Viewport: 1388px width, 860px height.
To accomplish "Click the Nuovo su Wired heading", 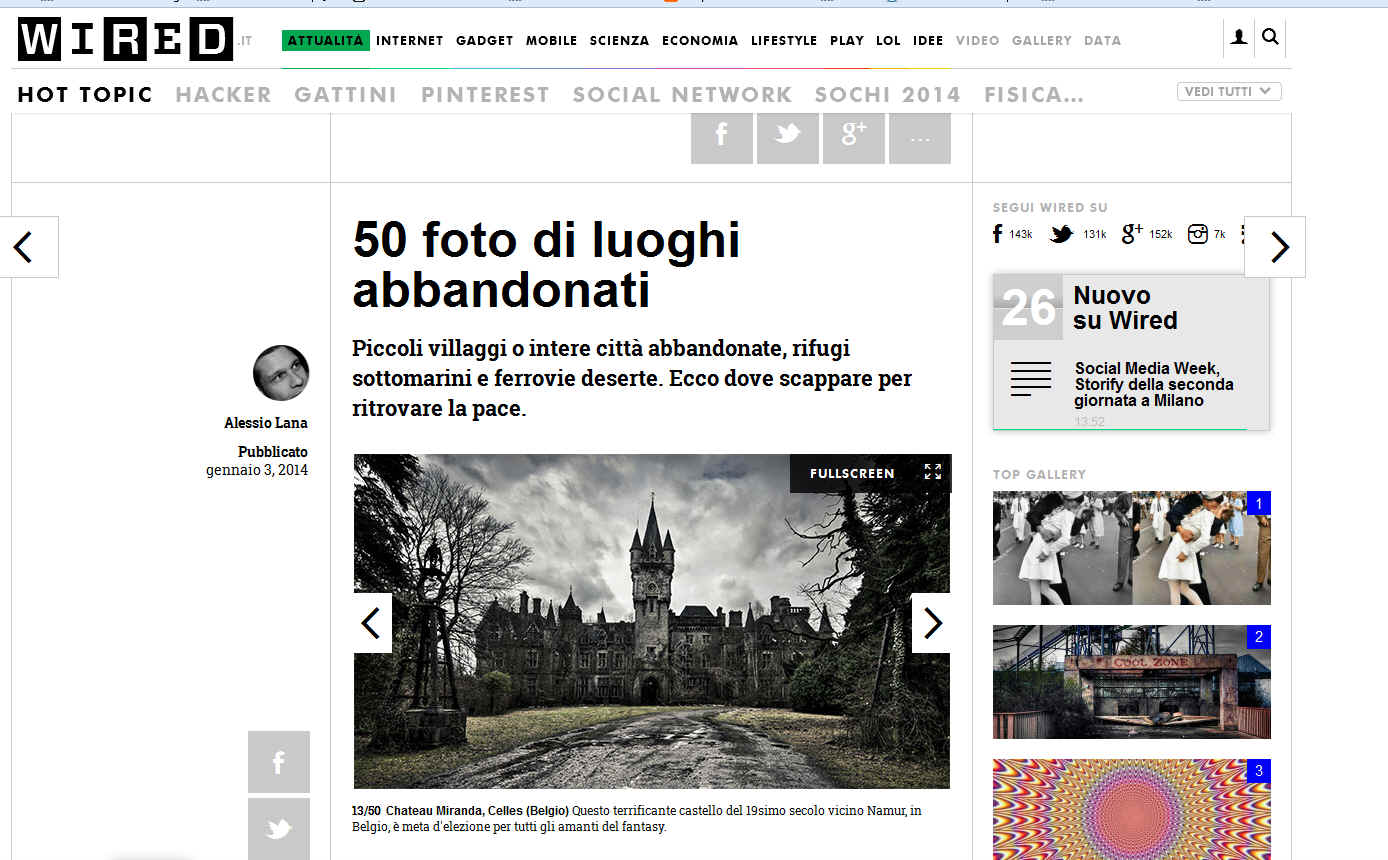I will point(1125,308).
